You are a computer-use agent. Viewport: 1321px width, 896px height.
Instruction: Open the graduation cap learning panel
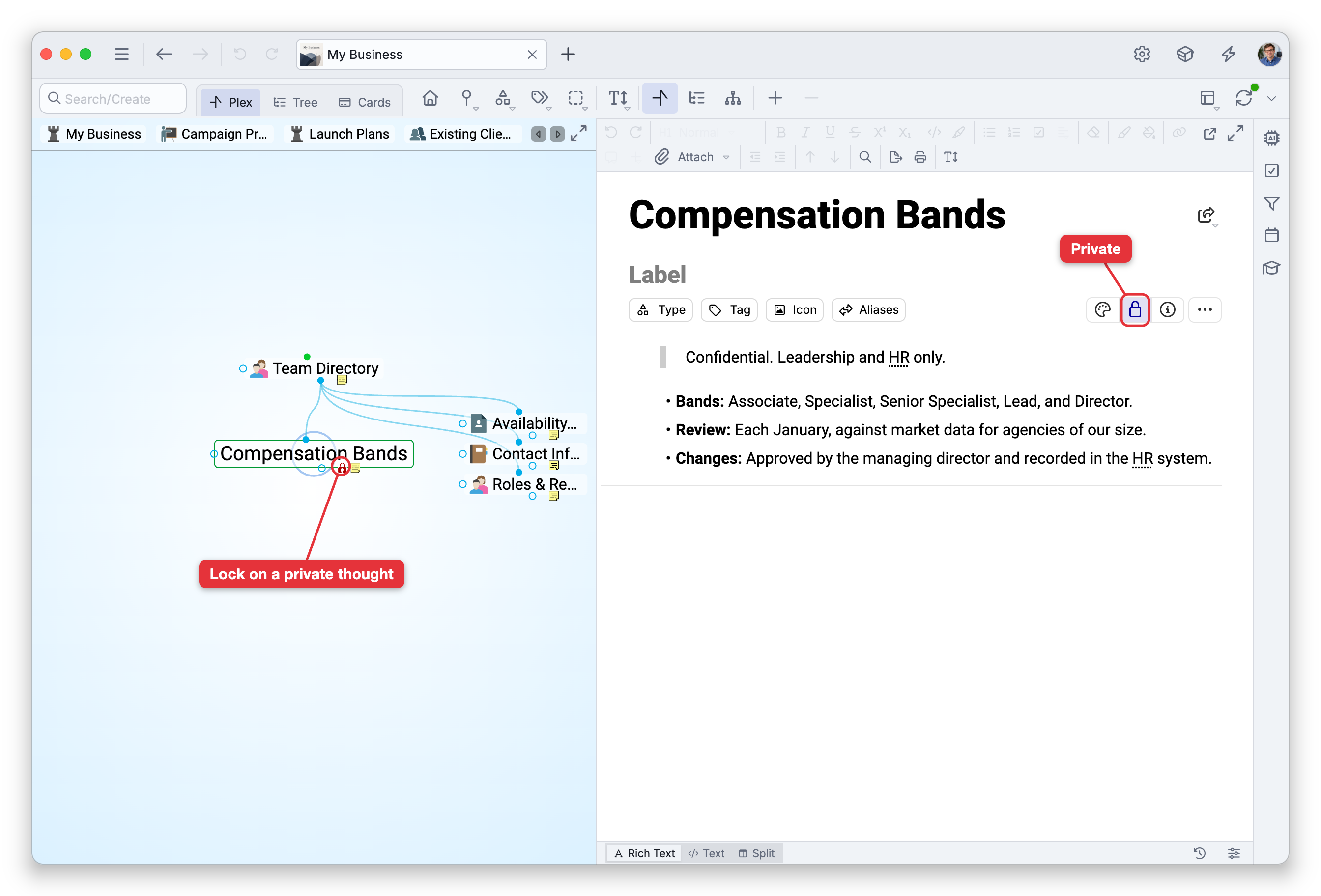pos(1271,268)
